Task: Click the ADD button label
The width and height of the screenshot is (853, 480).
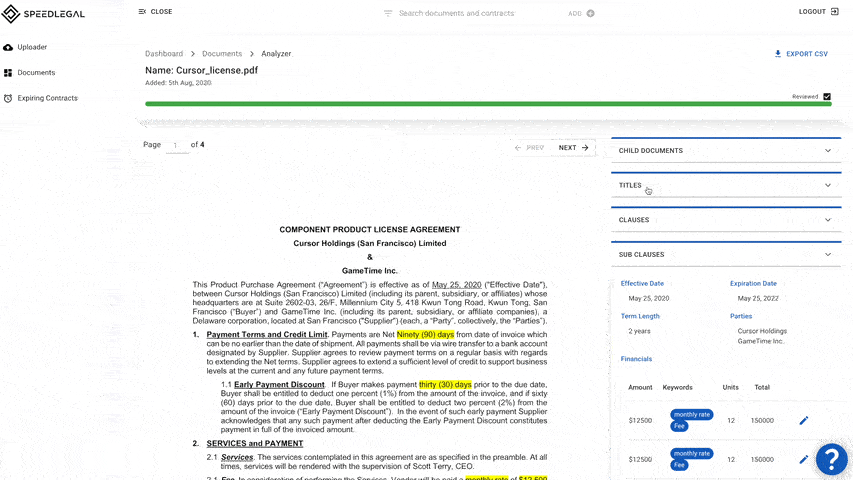Action: (x=574, y=13)
